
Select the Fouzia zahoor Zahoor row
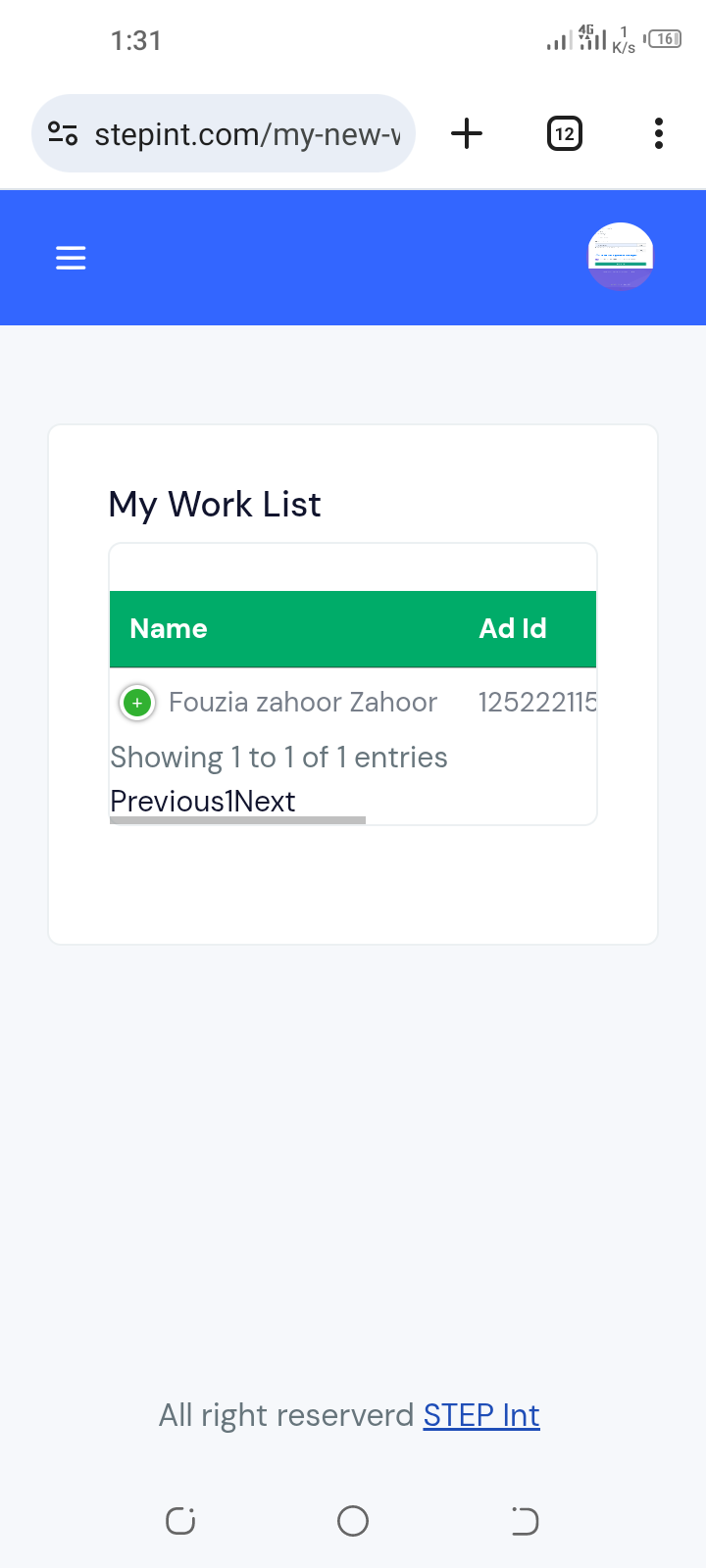tap(353, 703)
